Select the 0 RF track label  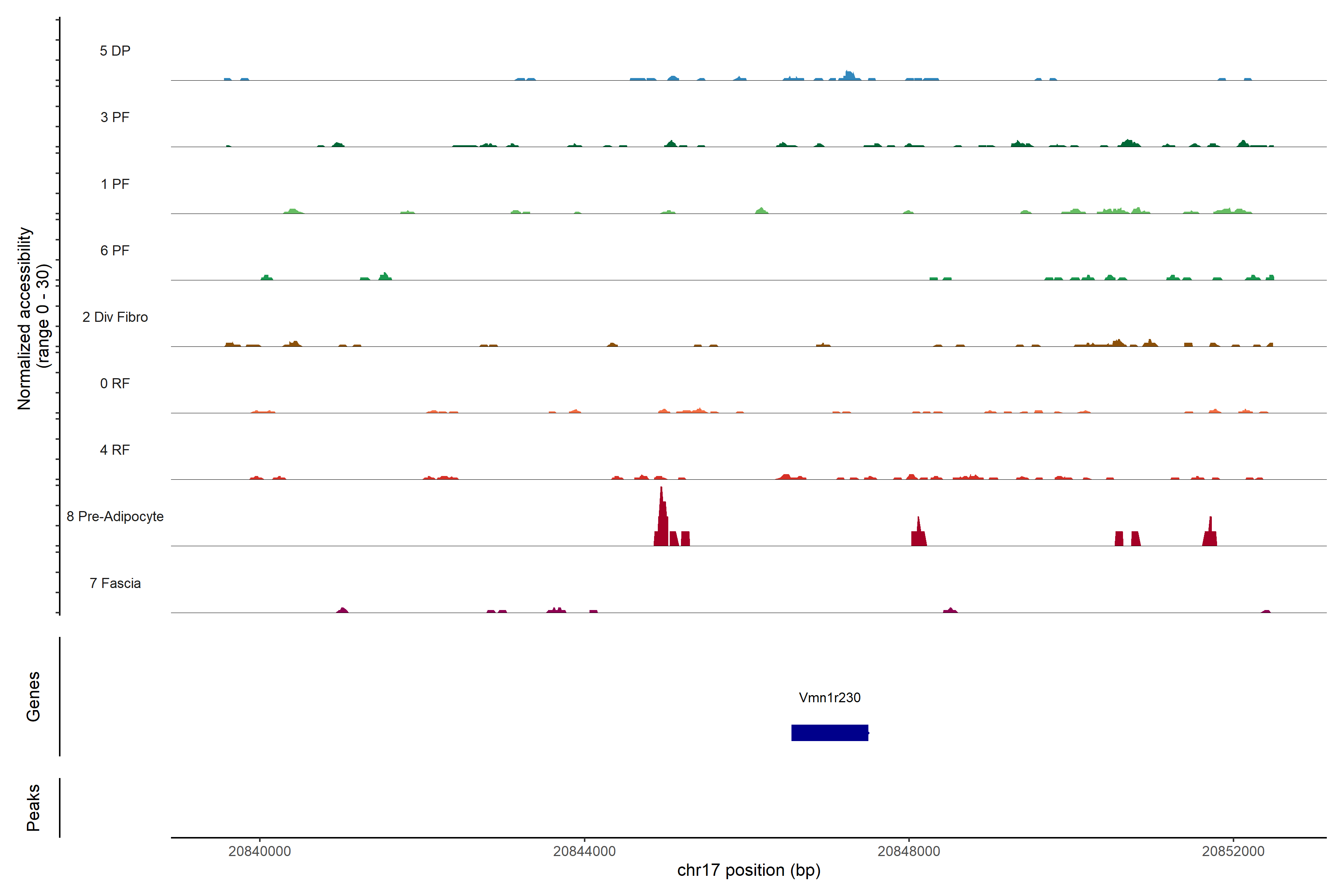click(x=115, y=383)
